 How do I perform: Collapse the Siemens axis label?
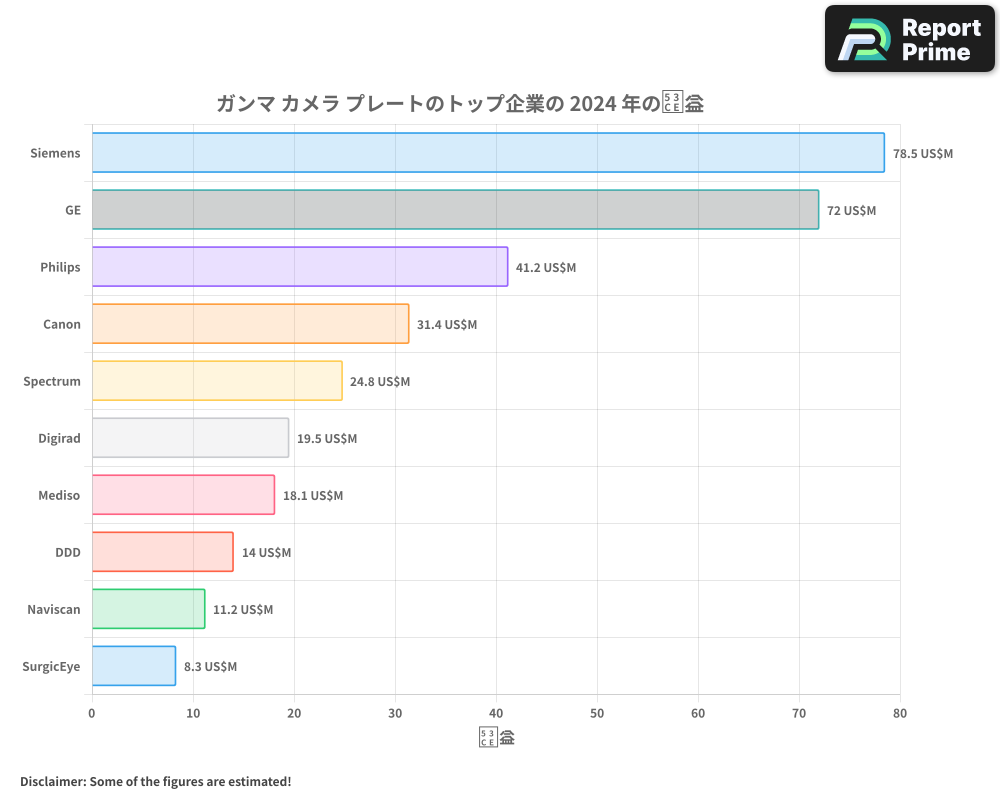point(55,153)
